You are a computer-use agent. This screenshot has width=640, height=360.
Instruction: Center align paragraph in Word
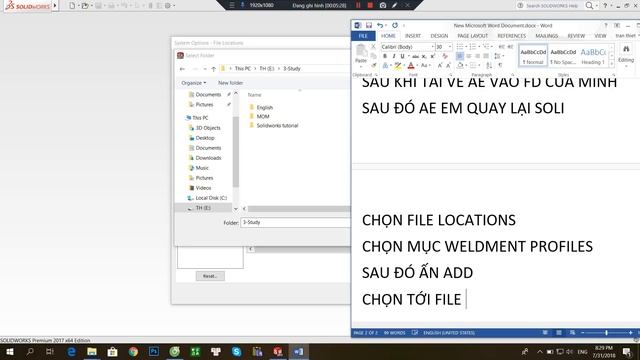tap(469, 56)
